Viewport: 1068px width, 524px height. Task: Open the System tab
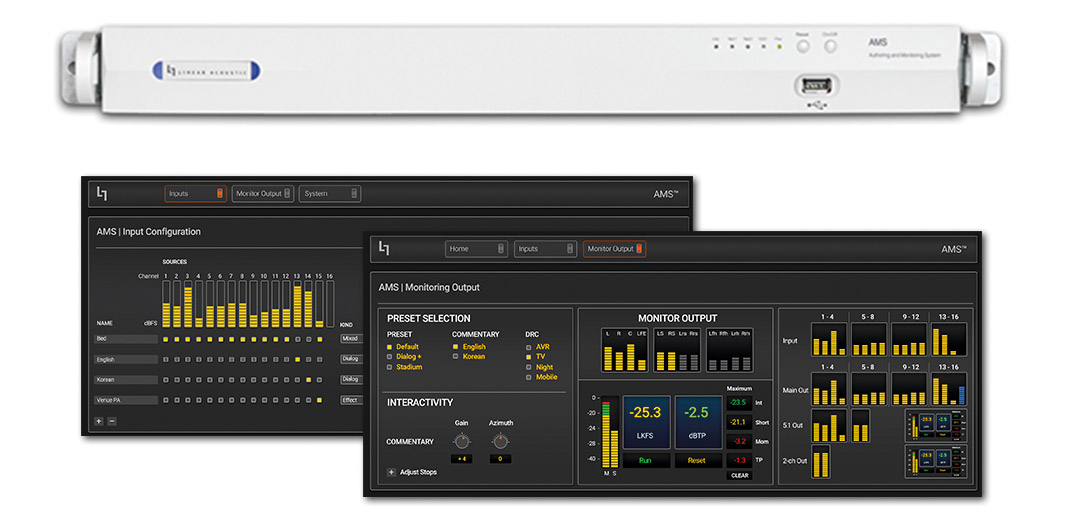coord(330,194)
